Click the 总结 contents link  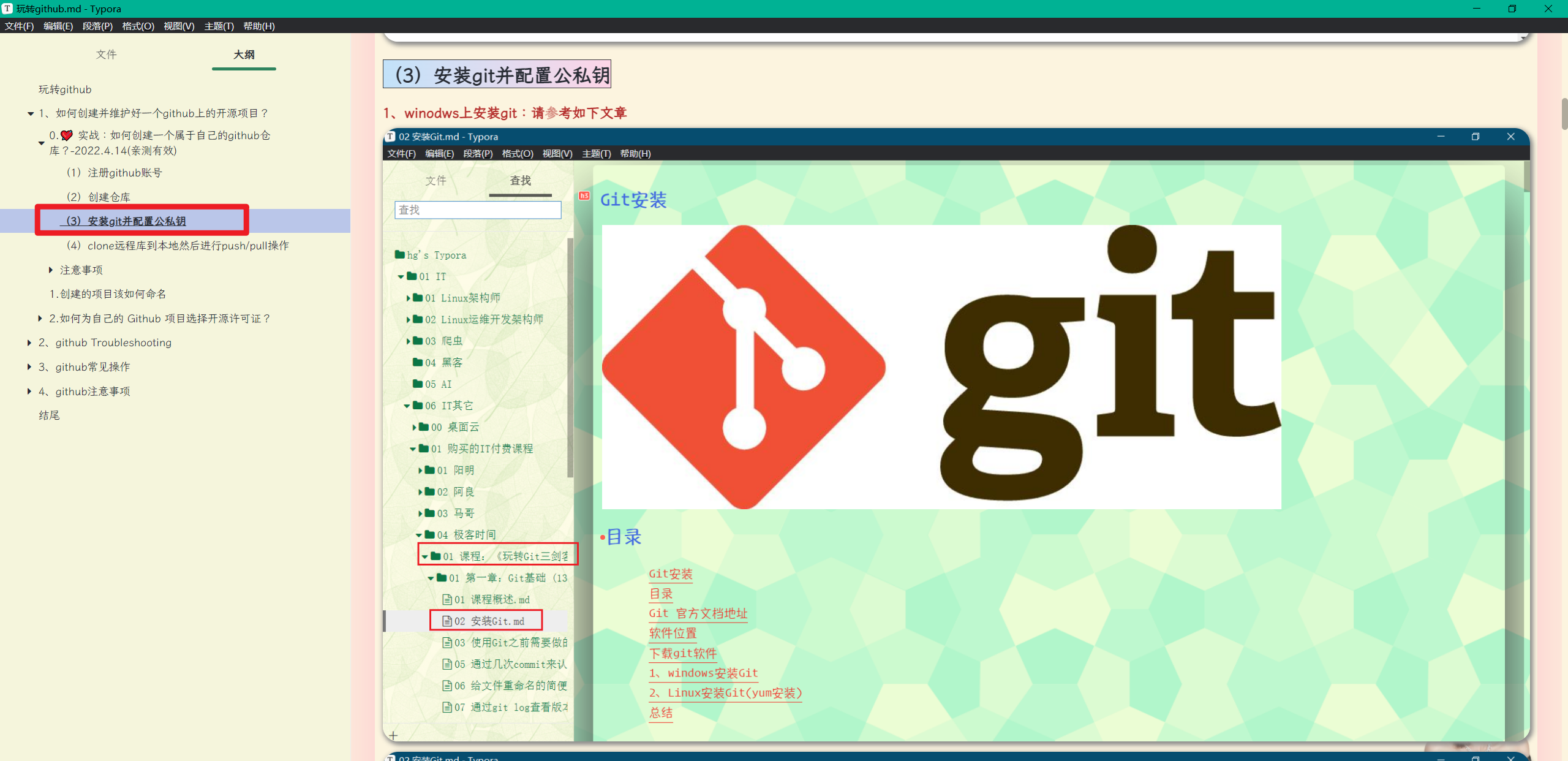661,713
